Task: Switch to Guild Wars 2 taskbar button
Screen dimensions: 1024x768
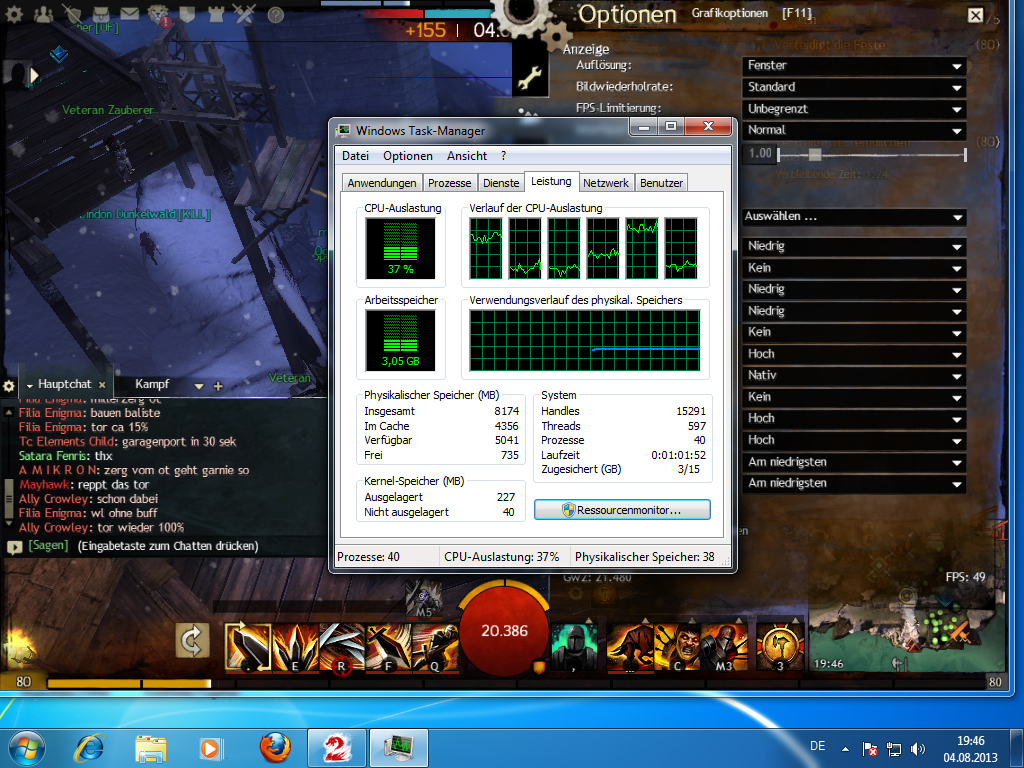Action: coord(336,748)
